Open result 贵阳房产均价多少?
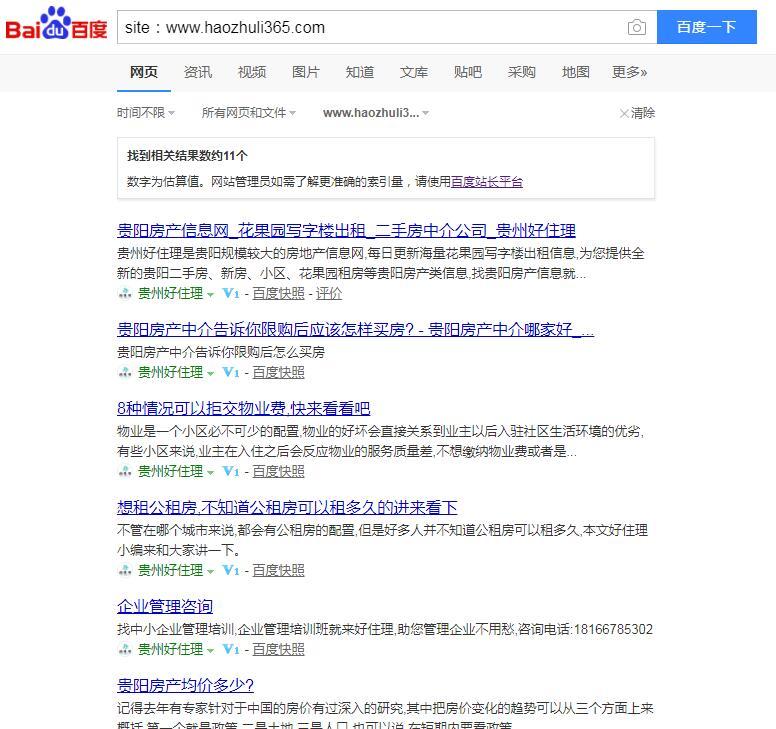This screenshot has width=776, height=729. click(186, 685)
